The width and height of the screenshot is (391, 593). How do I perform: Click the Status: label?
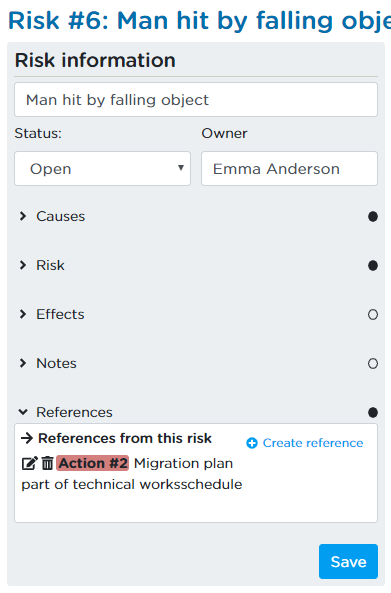pos(38,134)
